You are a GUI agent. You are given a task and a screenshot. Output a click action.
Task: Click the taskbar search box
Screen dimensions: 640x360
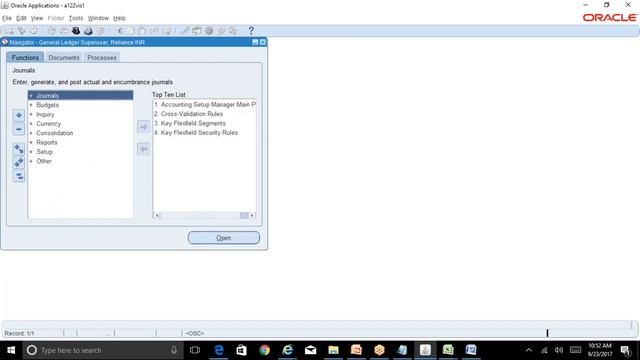click(x=102, y=350)
